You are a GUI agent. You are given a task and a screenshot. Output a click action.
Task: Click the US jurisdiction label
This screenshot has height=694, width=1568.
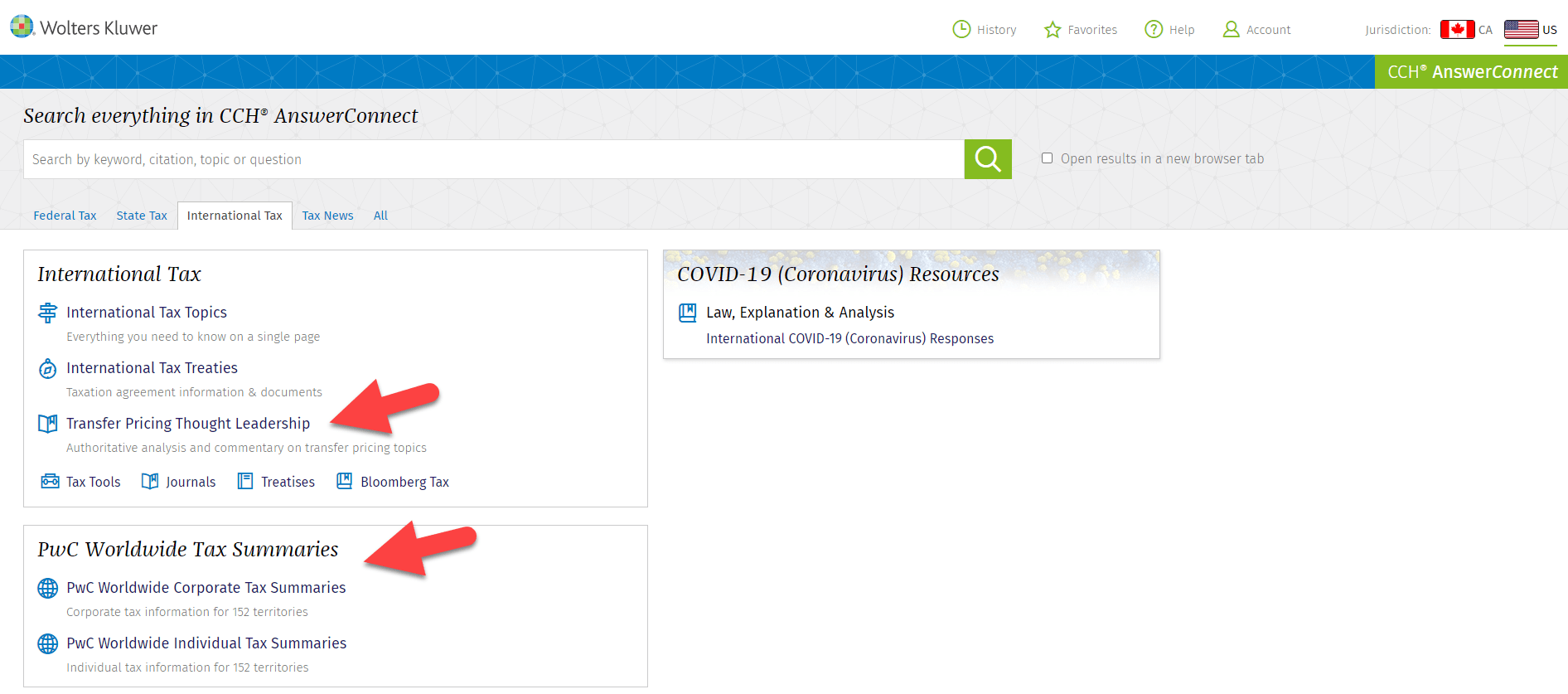click(x=1549, y=30)
